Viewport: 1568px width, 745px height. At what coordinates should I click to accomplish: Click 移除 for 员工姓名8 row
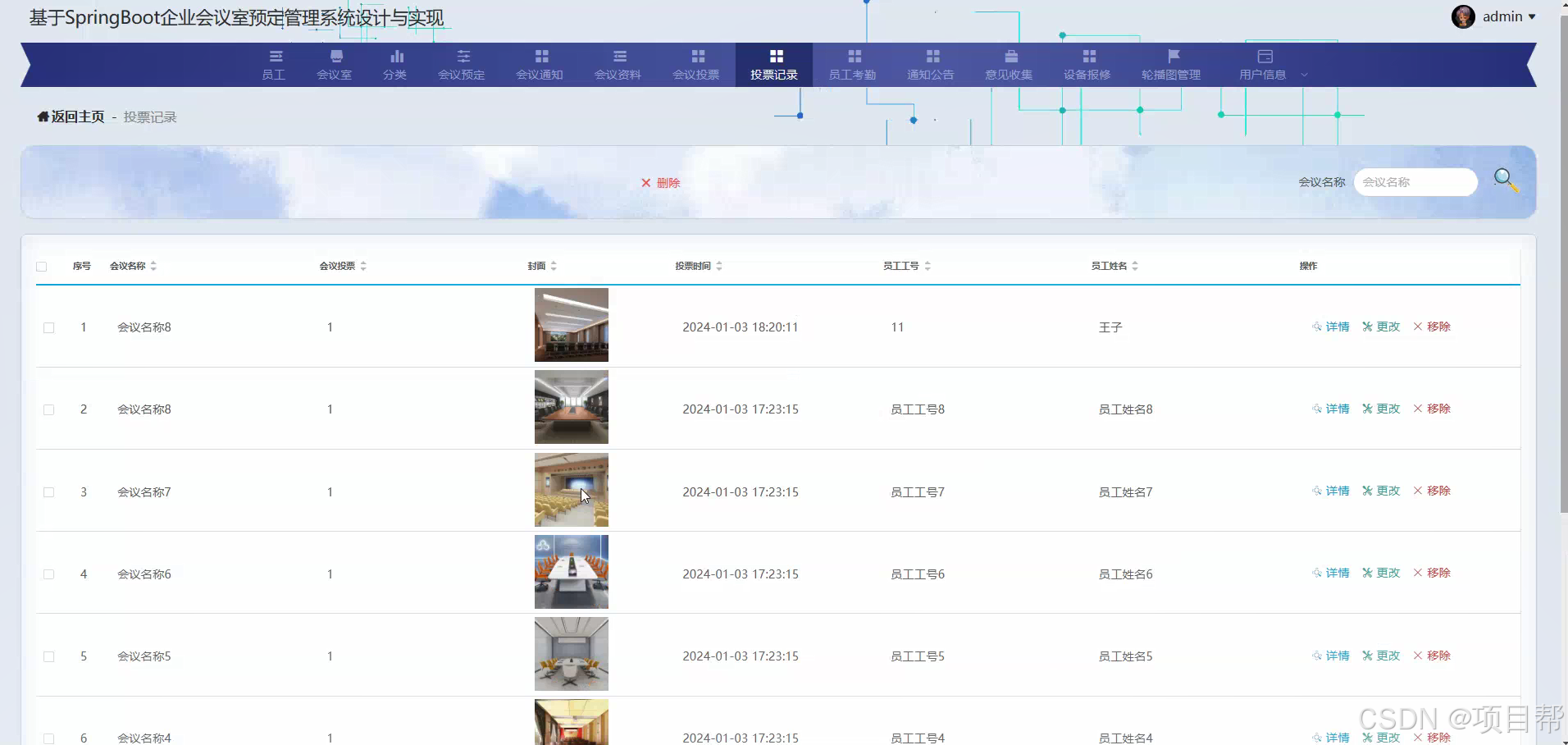tap(1432, 409)
